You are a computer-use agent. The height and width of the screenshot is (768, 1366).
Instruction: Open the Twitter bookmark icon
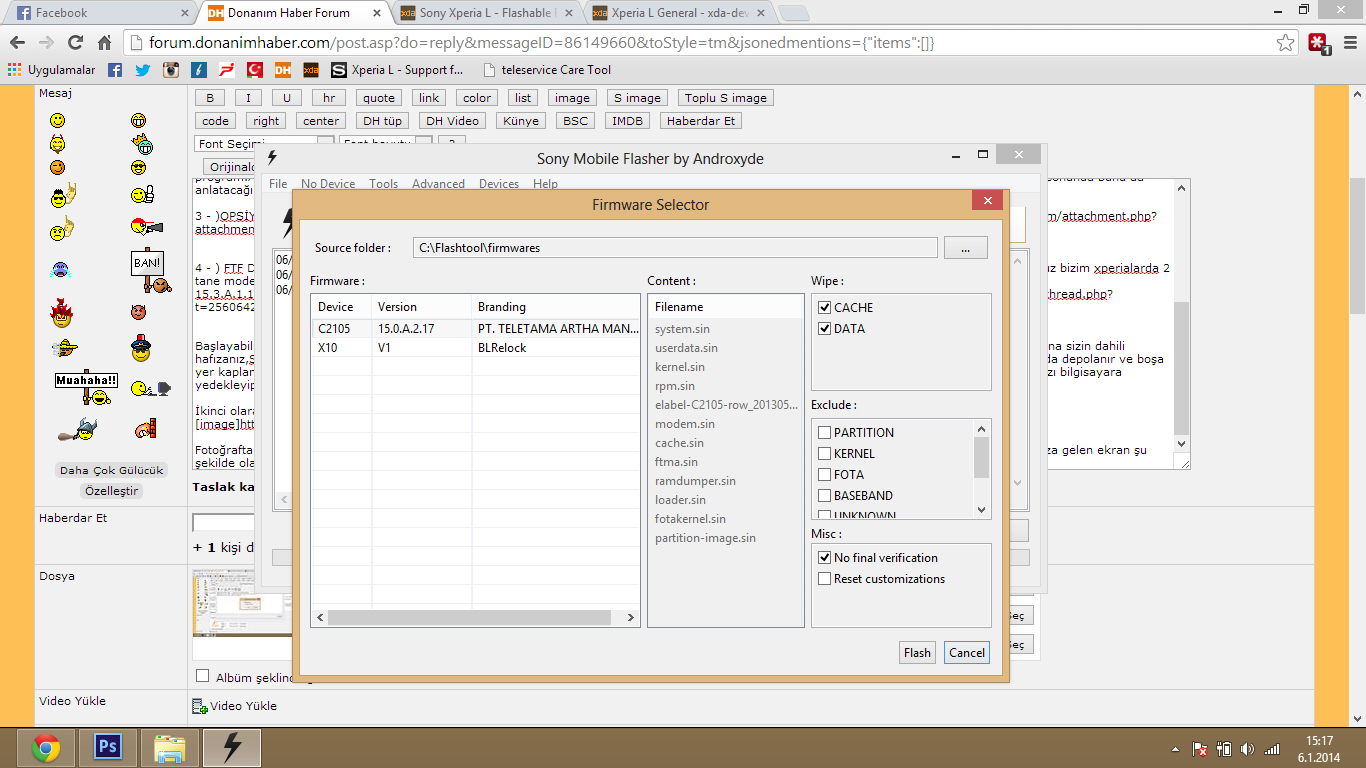(x=143, y=70)
